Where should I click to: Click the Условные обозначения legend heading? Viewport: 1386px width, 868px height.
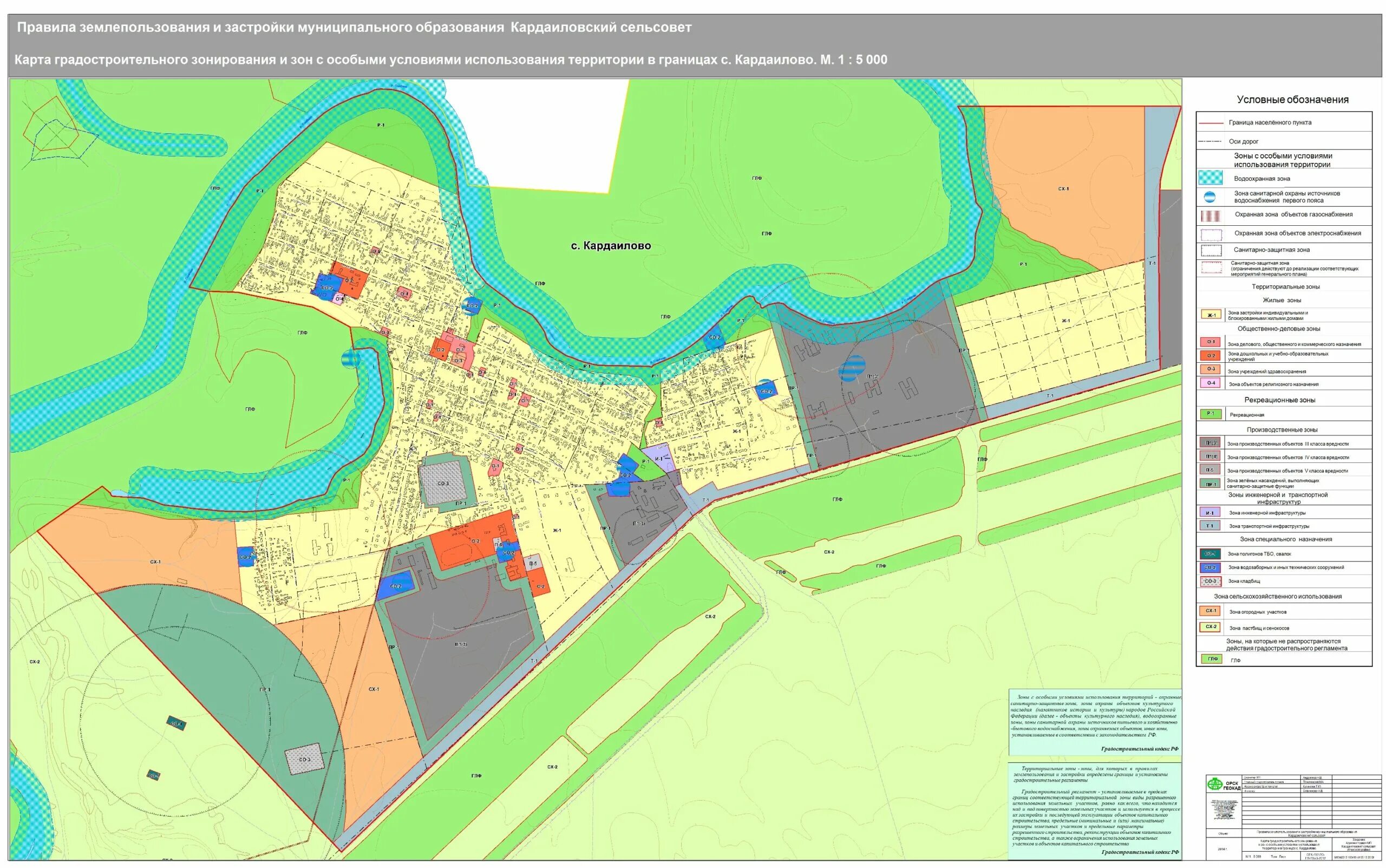coord(1292,100)
